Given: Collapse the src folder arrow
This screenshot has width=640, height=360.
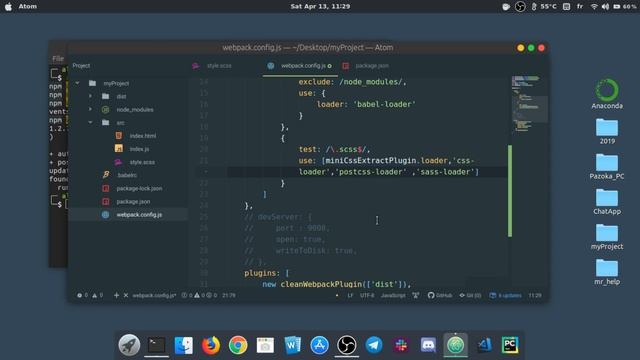Looking at the screenshot, I should [x=90, y=122].
